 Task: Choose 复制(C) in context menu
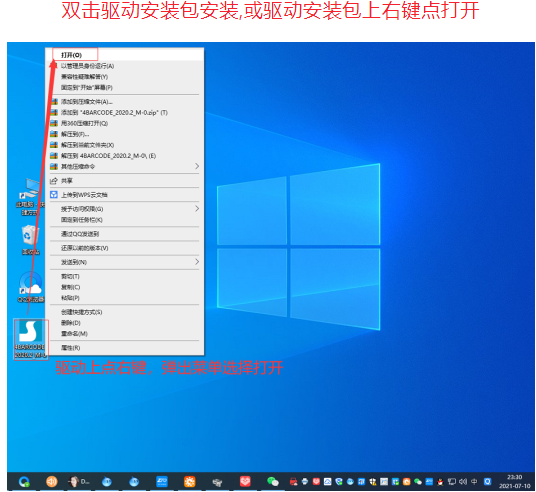click(125, 287)
